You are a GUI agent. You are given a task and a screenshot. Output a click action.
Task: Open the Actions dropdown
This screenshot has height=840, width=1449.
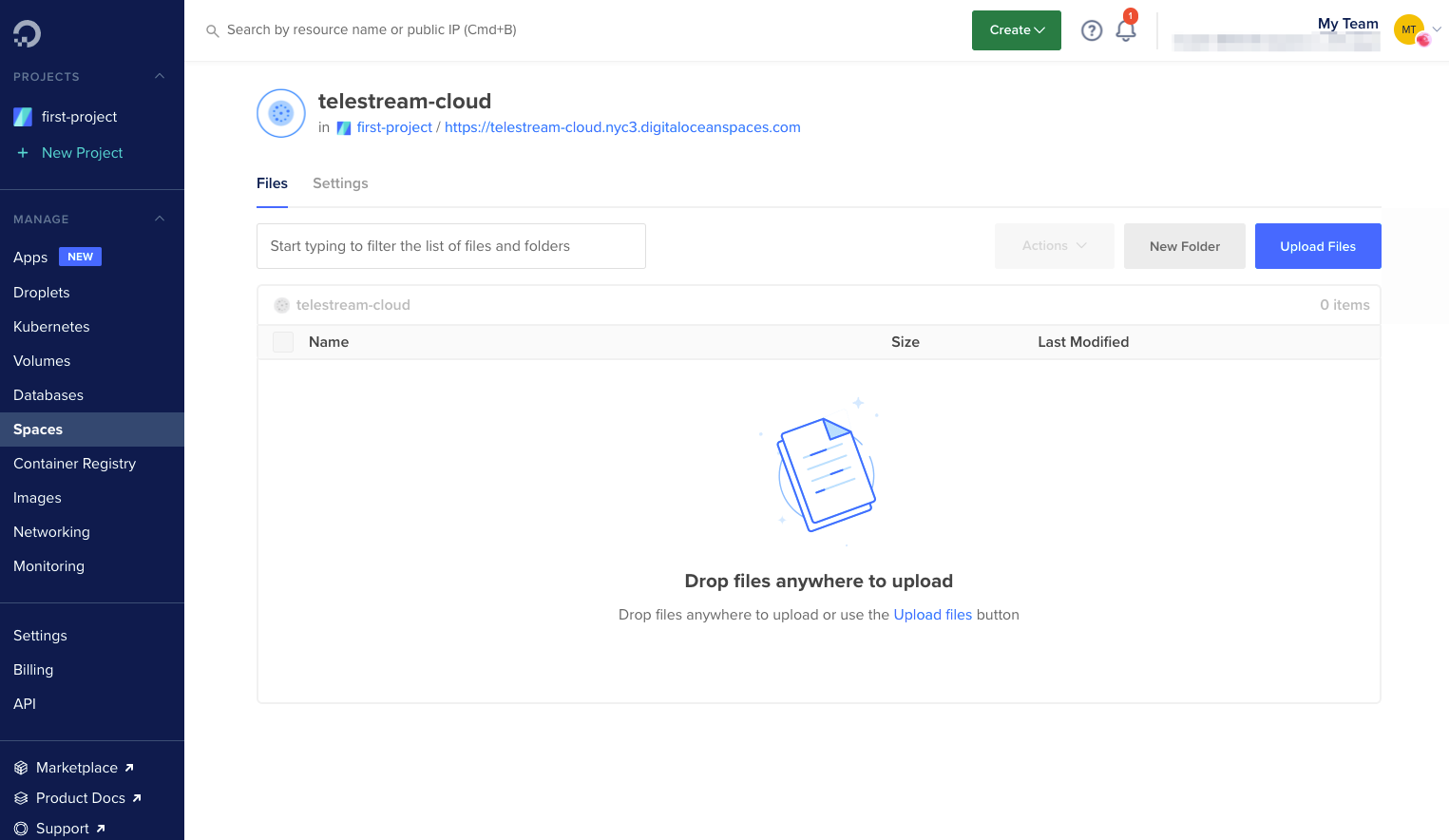pyautogui.click(x=1055, y=246)
